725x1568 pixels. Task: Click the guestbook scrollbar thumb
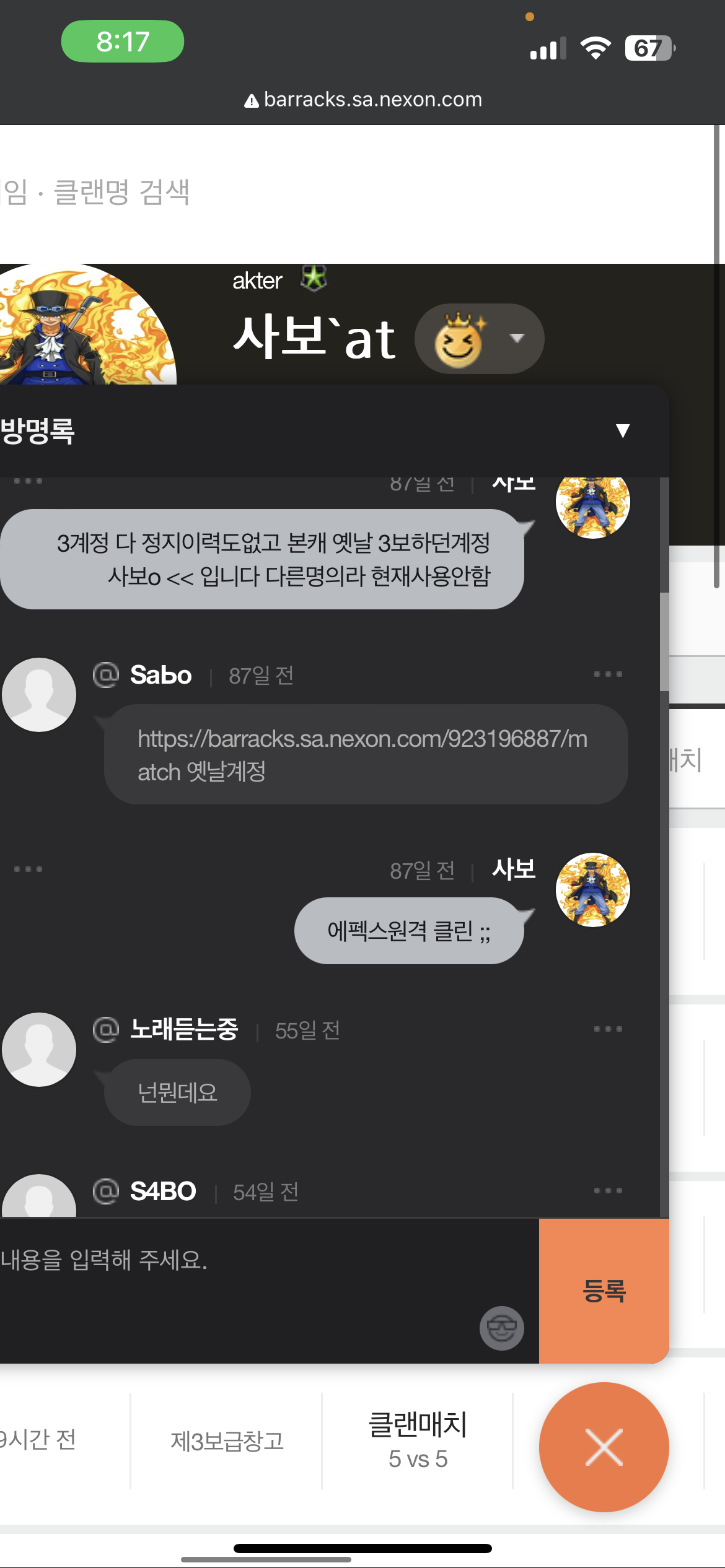pos(664,641)
